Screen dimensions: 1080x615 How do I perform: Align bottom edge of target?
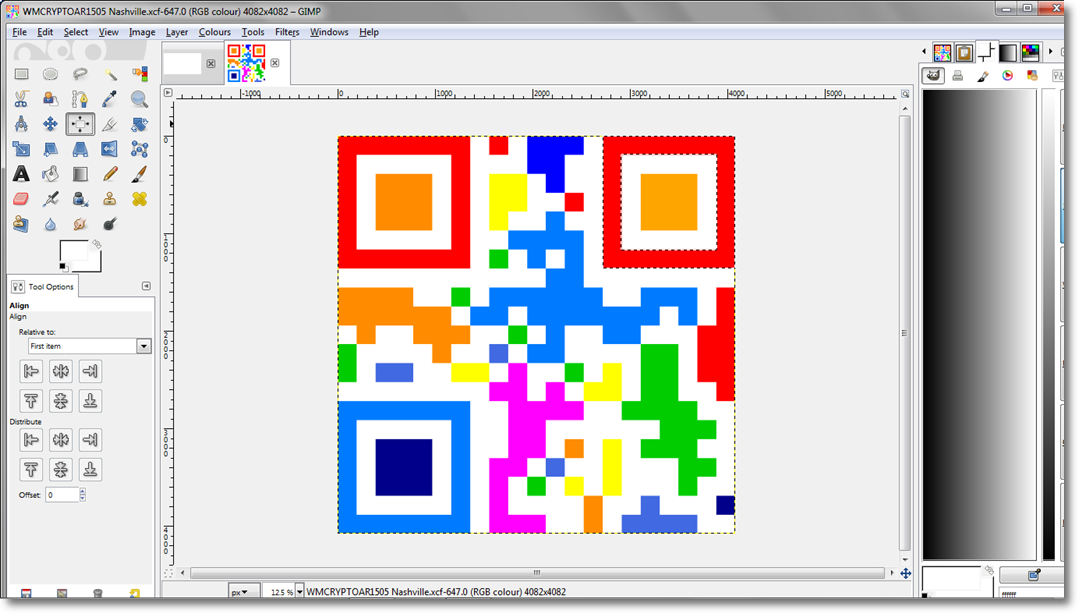point(90,401)
